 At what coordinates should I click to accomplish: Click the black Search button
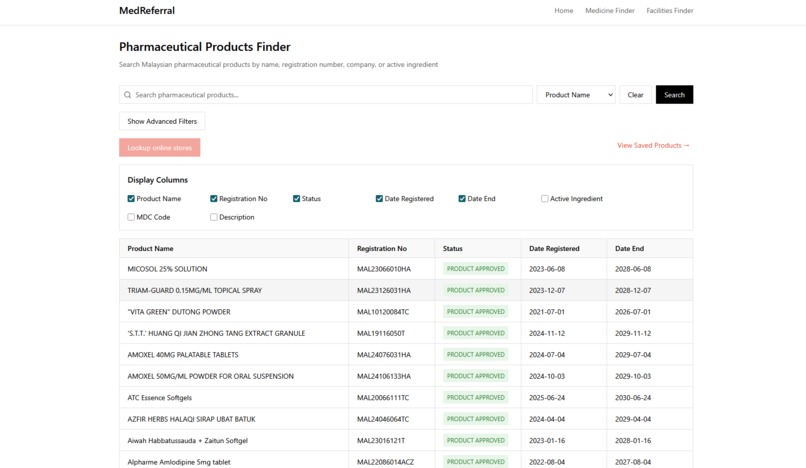click(x=674, y=95)
